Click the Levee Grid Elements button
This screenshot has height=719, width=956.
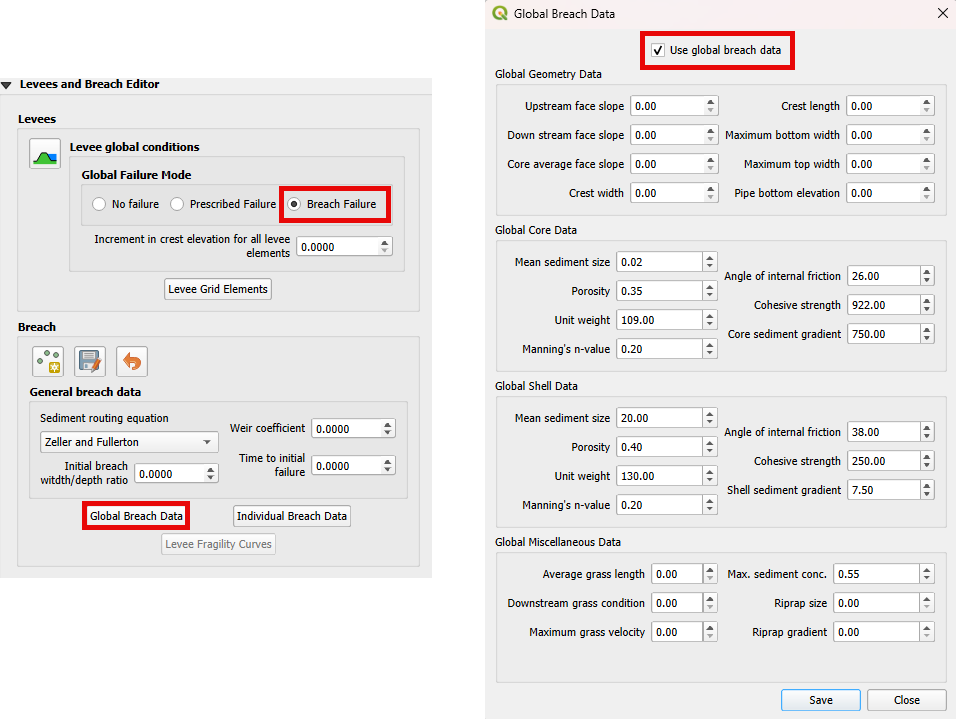218,289
